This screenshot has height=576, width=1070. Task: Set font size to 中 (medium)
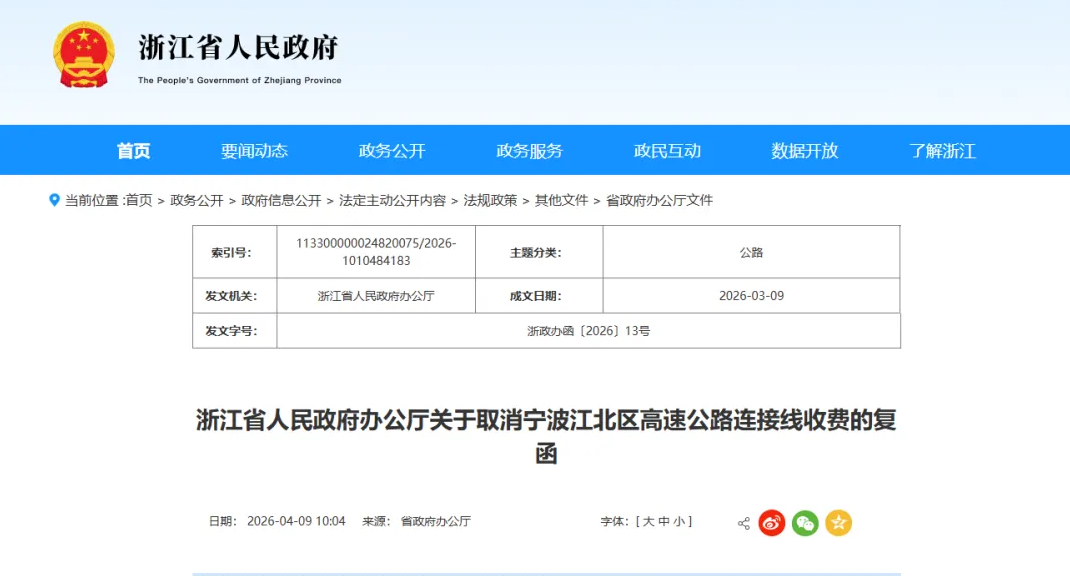tap(663, 521)
